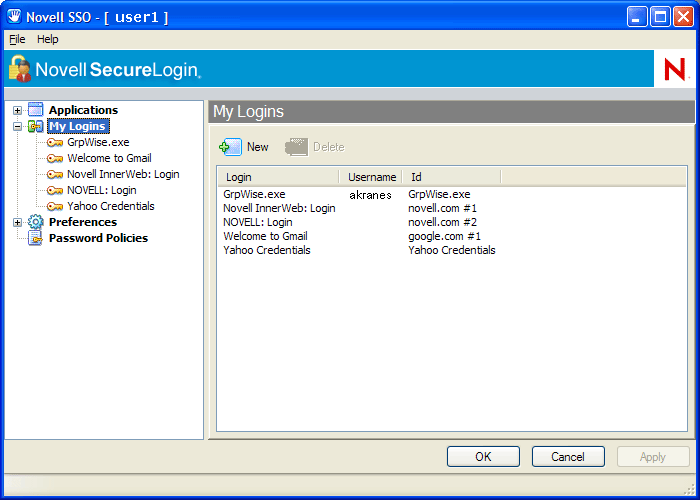
Task: Select NOVELL: Login list row
Action: pos(258,222)
